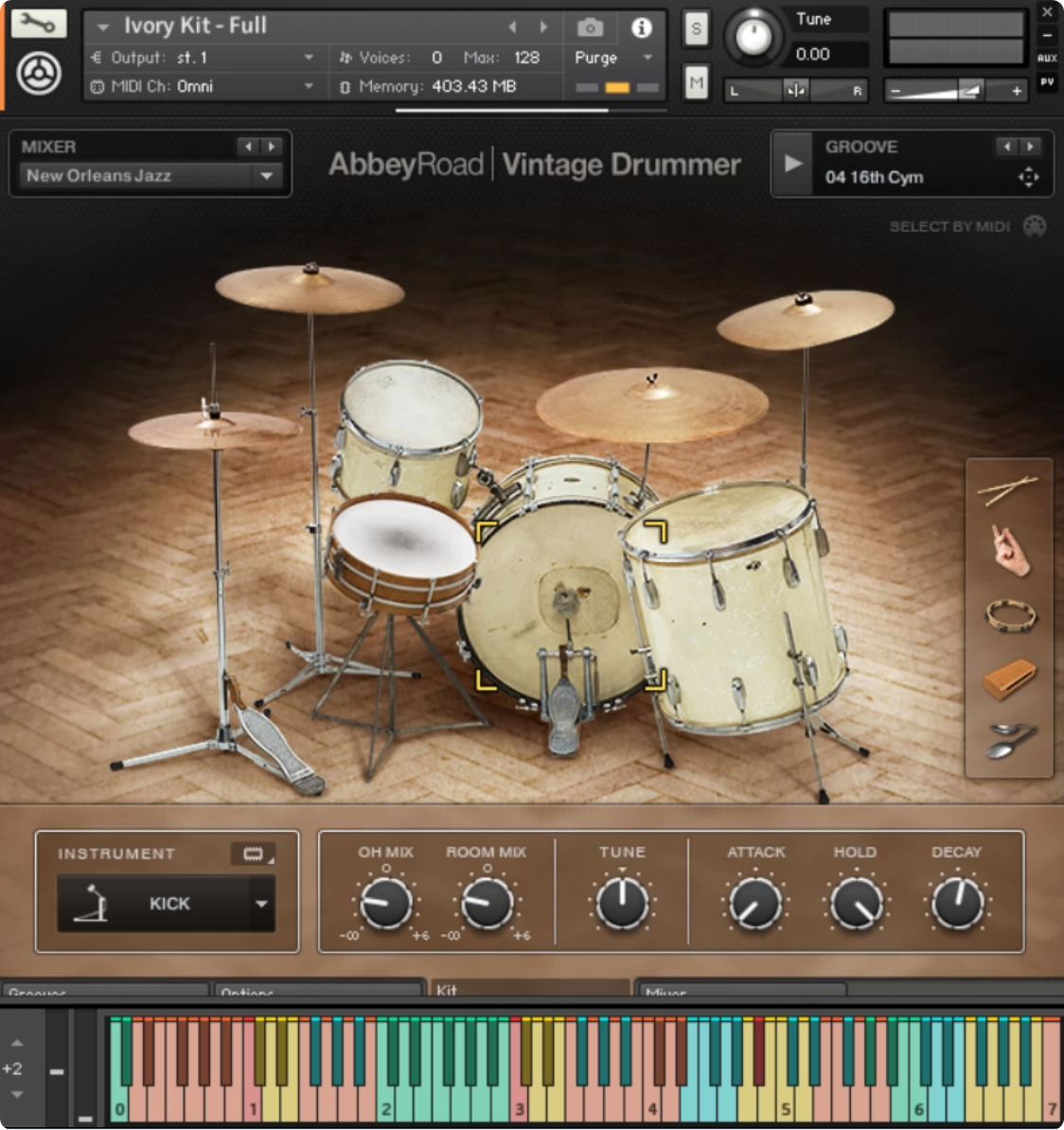The width and height of the screenshot is (1064, 1130).
Task: Open the instrument info icon
Action: tap(641, 28)
